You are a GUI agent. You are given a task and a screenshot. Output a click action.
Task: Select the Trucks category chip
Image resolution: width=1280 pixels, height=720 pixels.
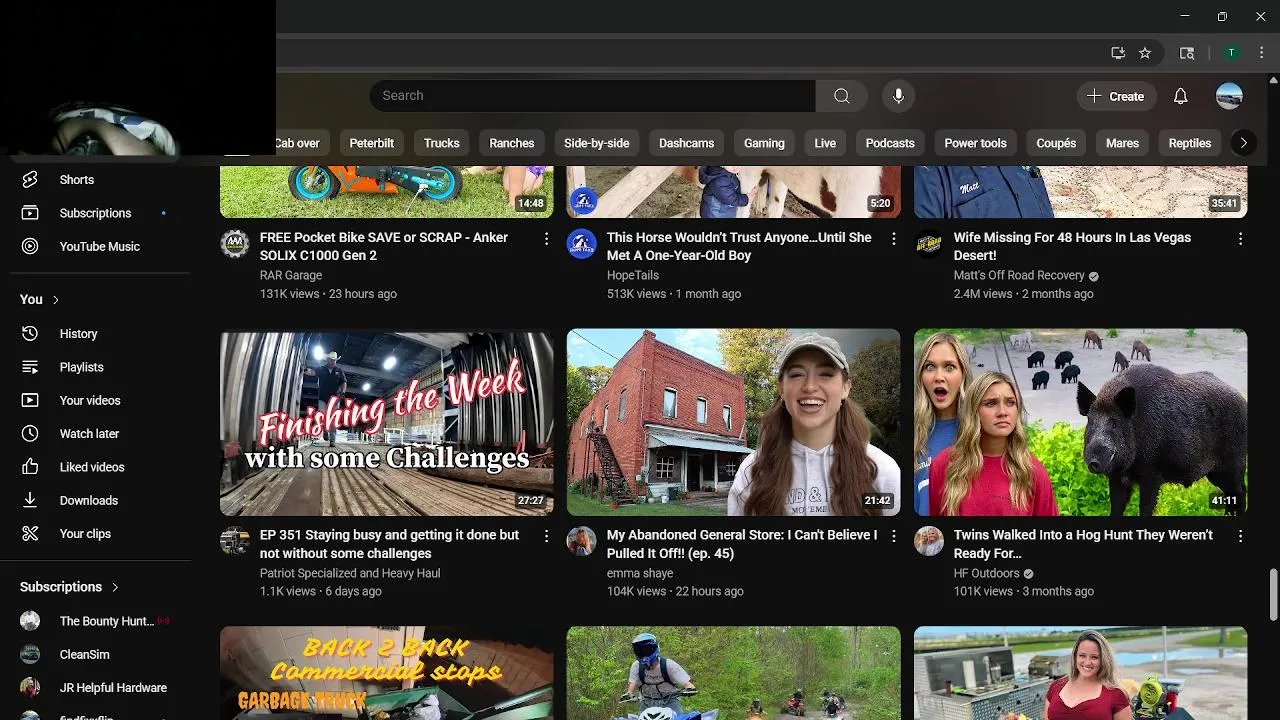pyautogui.click(x=441, y=143)
